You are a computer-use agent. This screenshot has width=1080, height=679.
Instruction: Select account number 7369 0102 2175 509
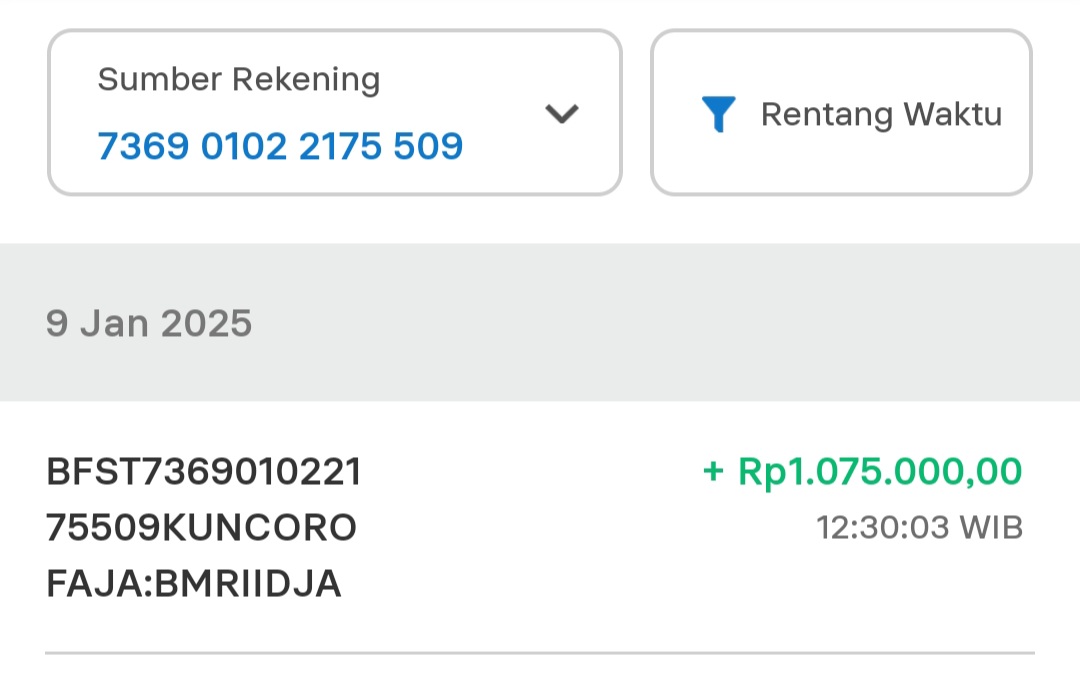coord(280,146)
